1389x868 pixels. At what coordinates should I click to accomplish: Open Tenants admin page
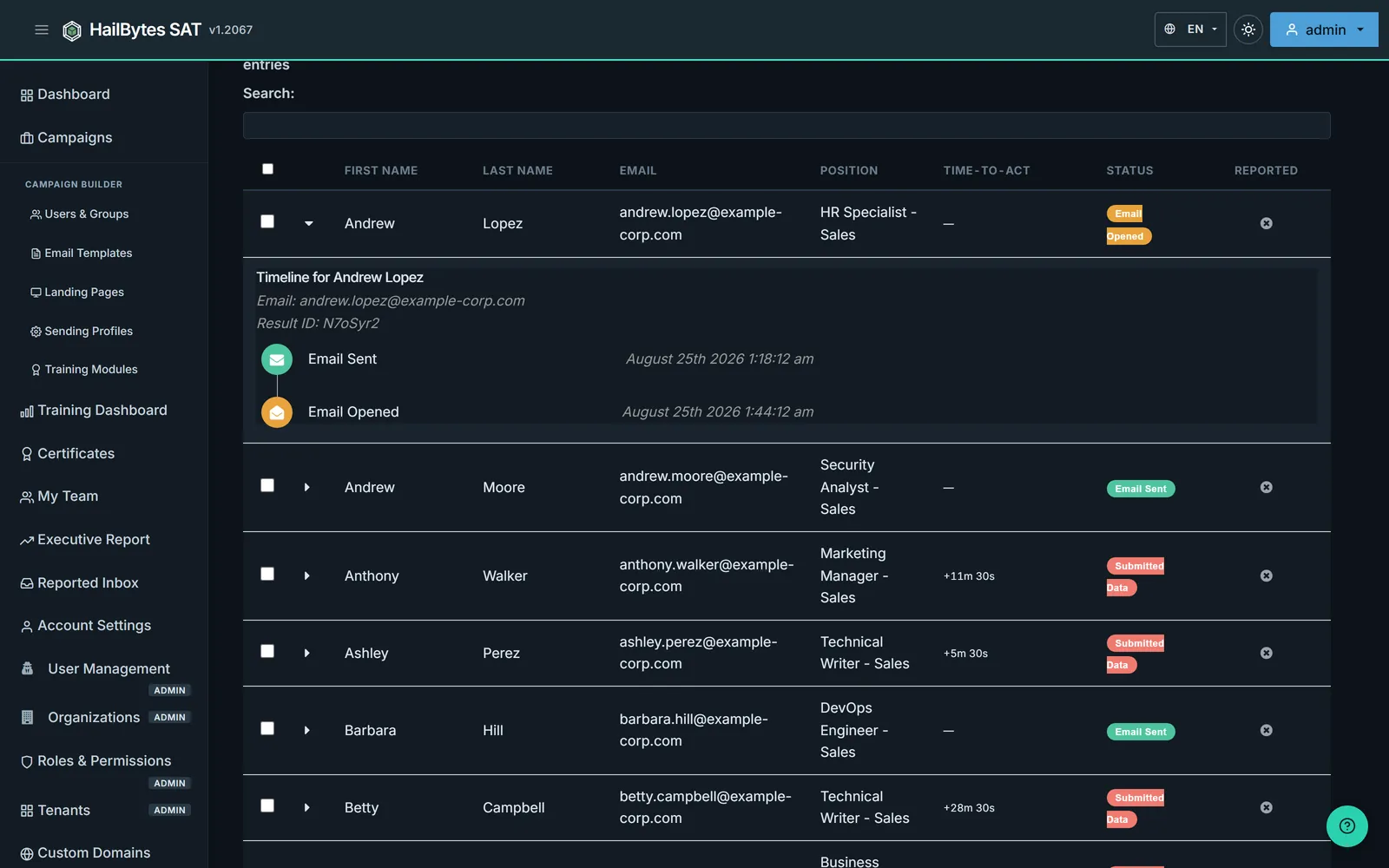tap(55, 811)
